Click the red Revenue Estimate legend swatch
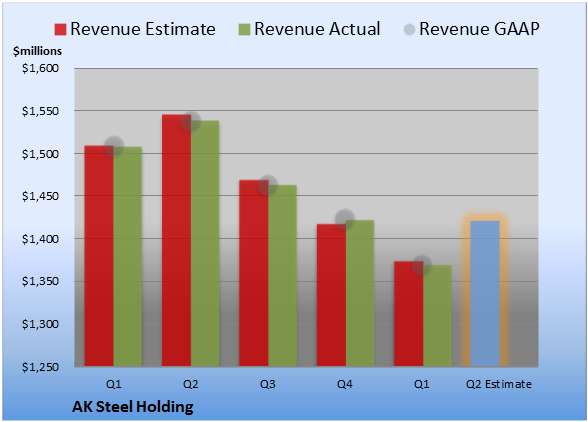Viewport: 588px width, 422px height. pyautogui.click(x=60, y=30)
